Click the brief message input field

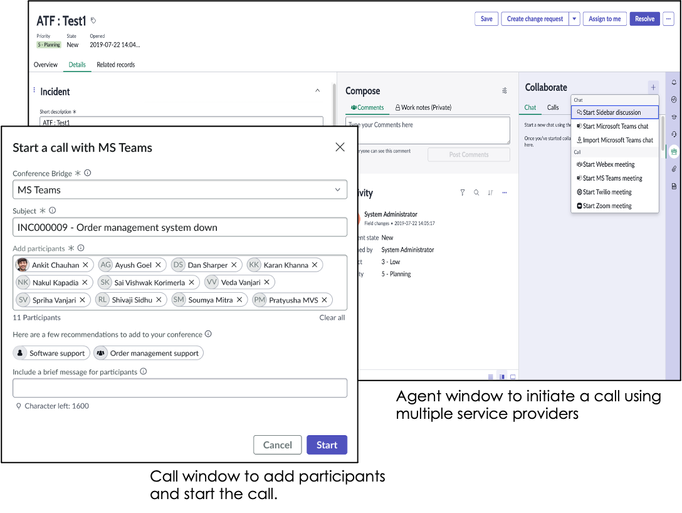pos(180,388)
